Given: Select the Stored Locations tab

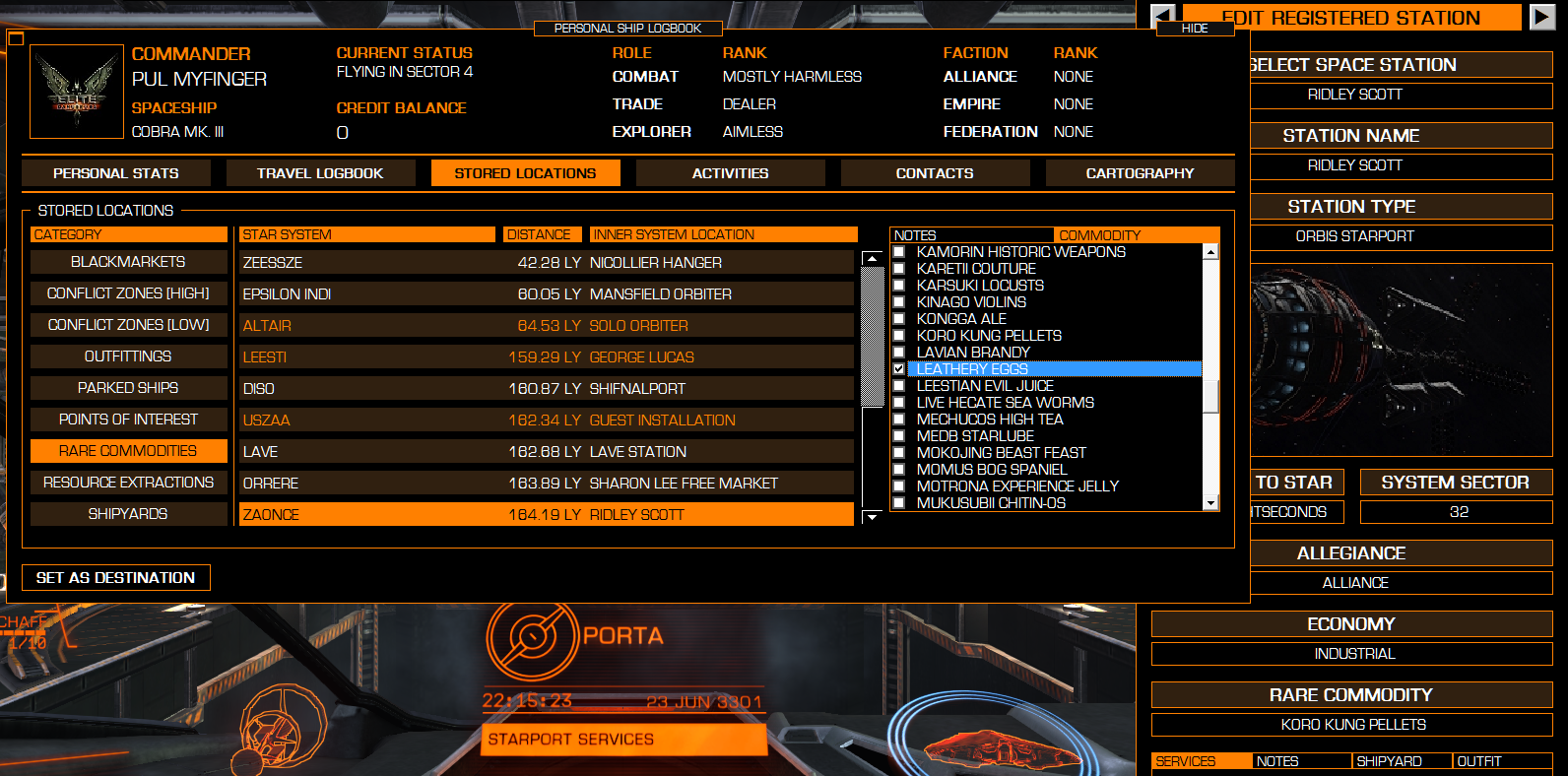Looking at the screenshot, I should [x=525, y=173].
